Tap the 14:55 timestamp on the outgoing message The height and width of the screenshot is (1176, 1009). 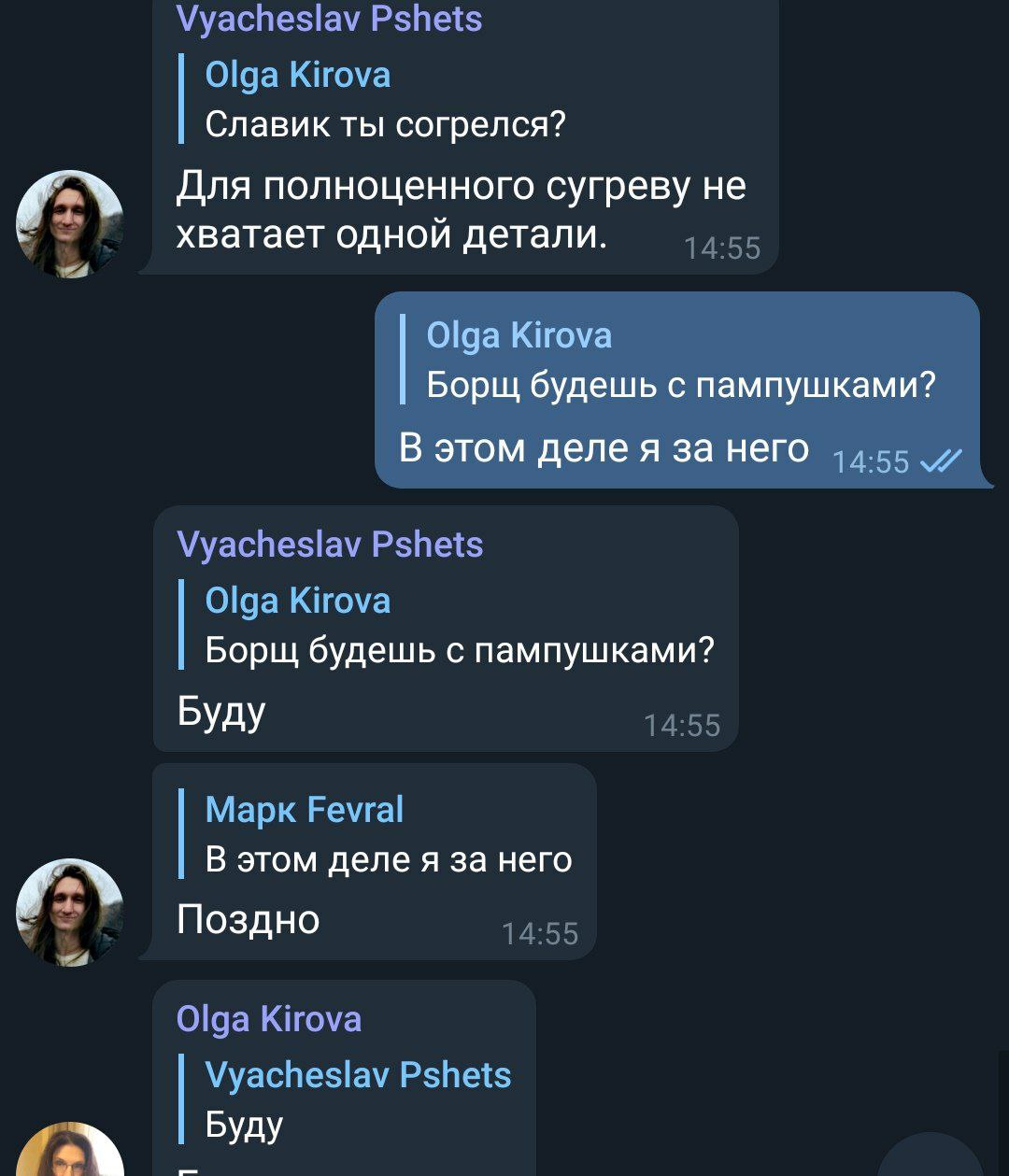coord(870,462)
